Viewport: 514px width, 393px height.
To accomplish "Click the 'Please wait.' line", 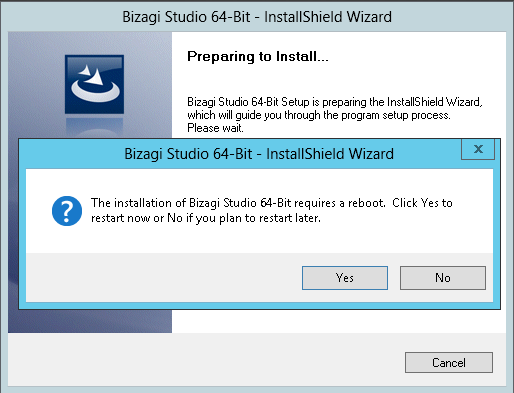I will pyautogui.click(x=215, y=128).
